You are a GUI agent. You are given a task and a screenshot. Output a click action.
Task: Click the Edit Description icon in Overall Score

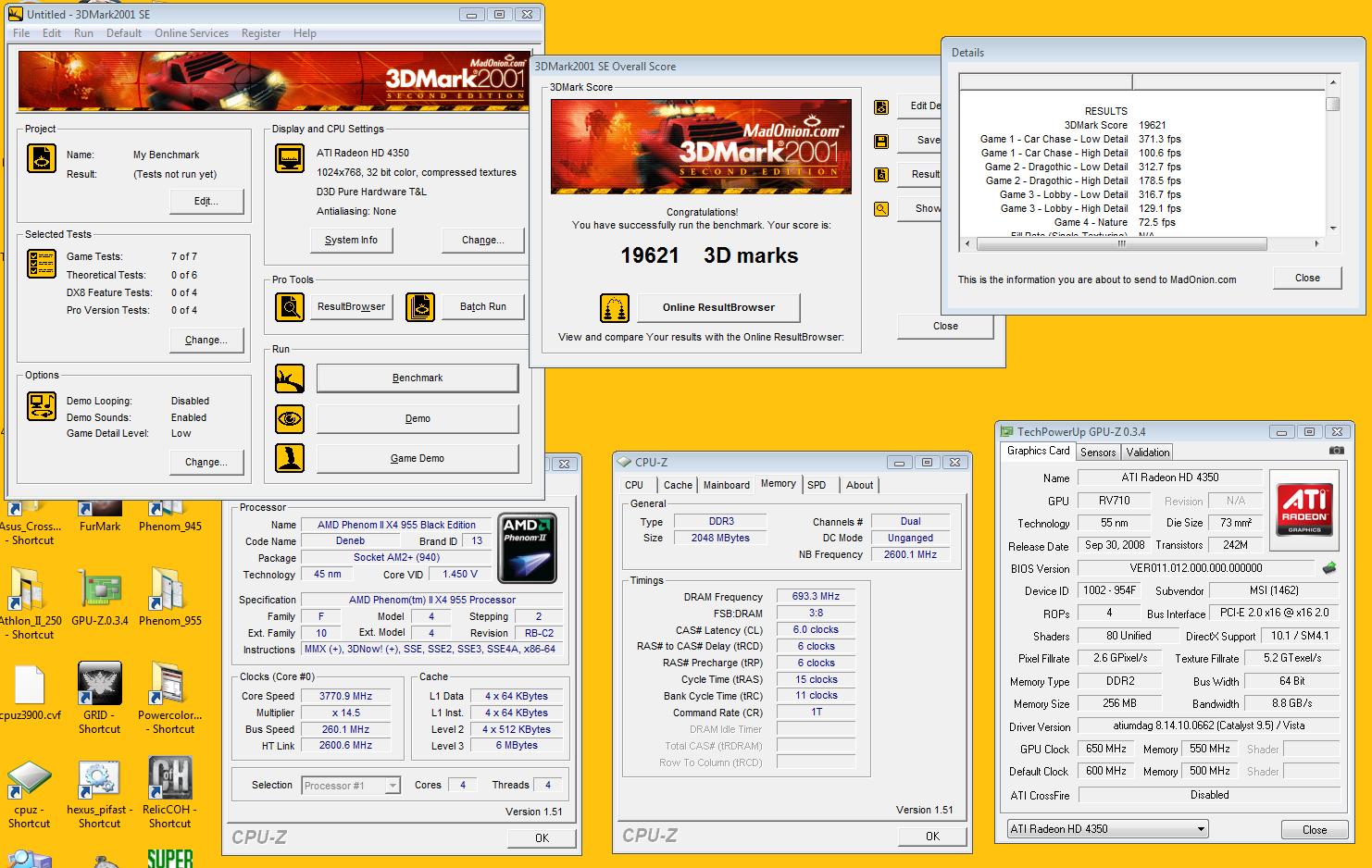click(x=881, y=106)
